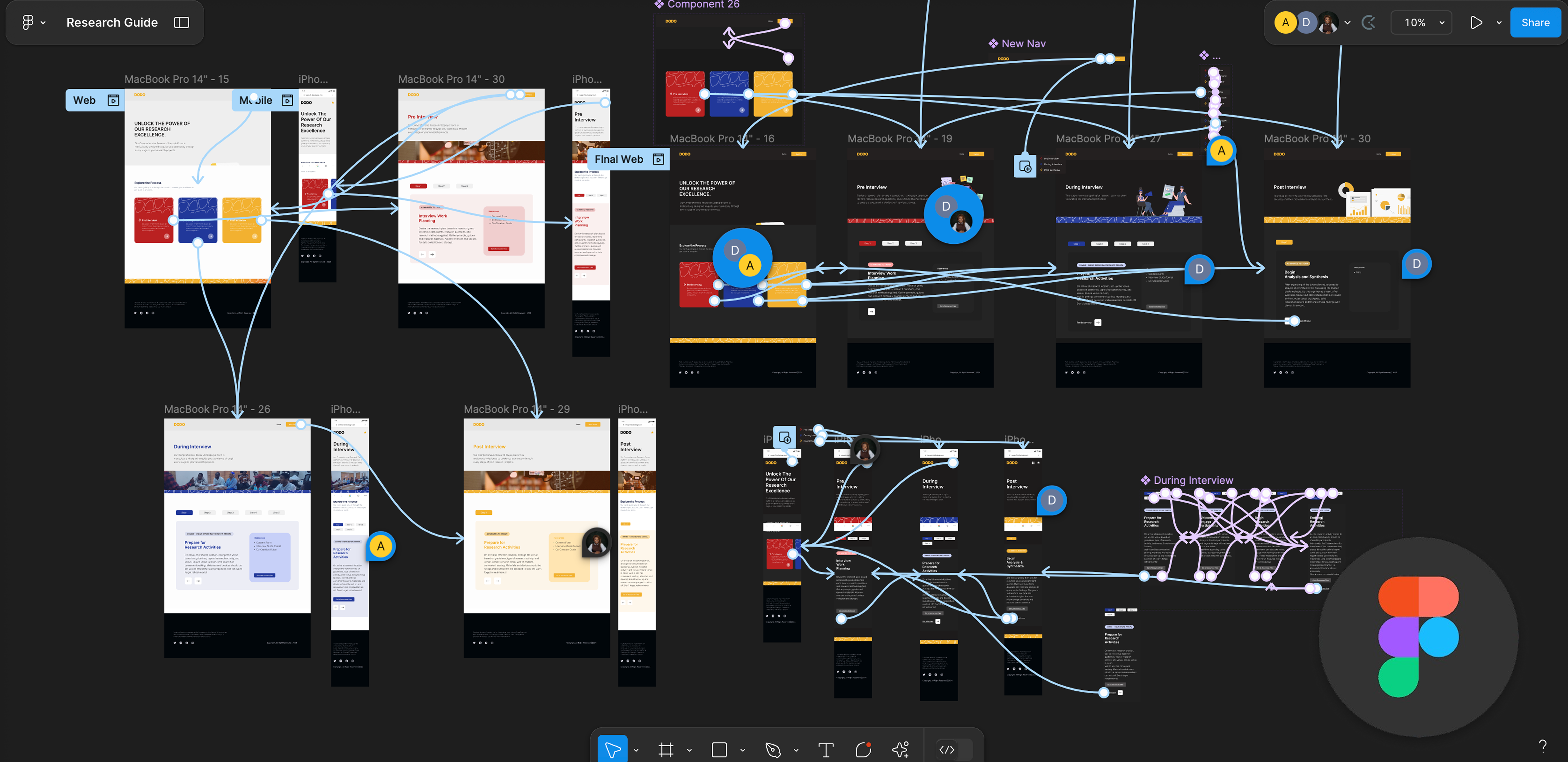Select the MacBook Pro 14" - 16 frame label
This screenshot has height=762, width=1568.
point(722,139)
